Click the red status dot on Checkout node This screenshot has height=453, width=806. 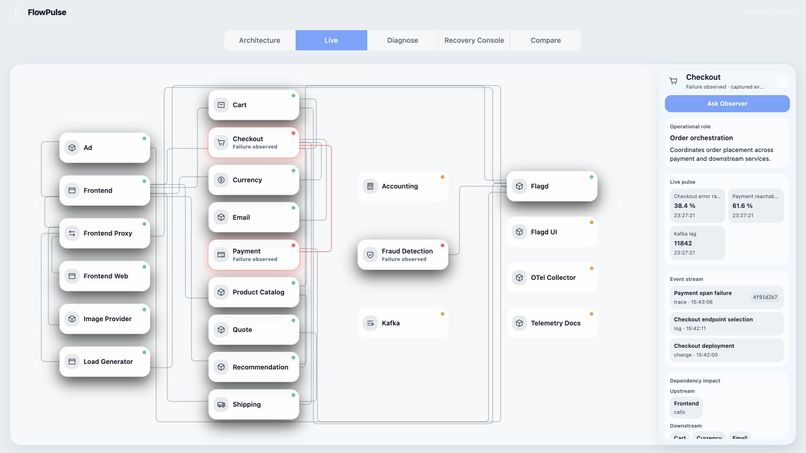[294, 133]
